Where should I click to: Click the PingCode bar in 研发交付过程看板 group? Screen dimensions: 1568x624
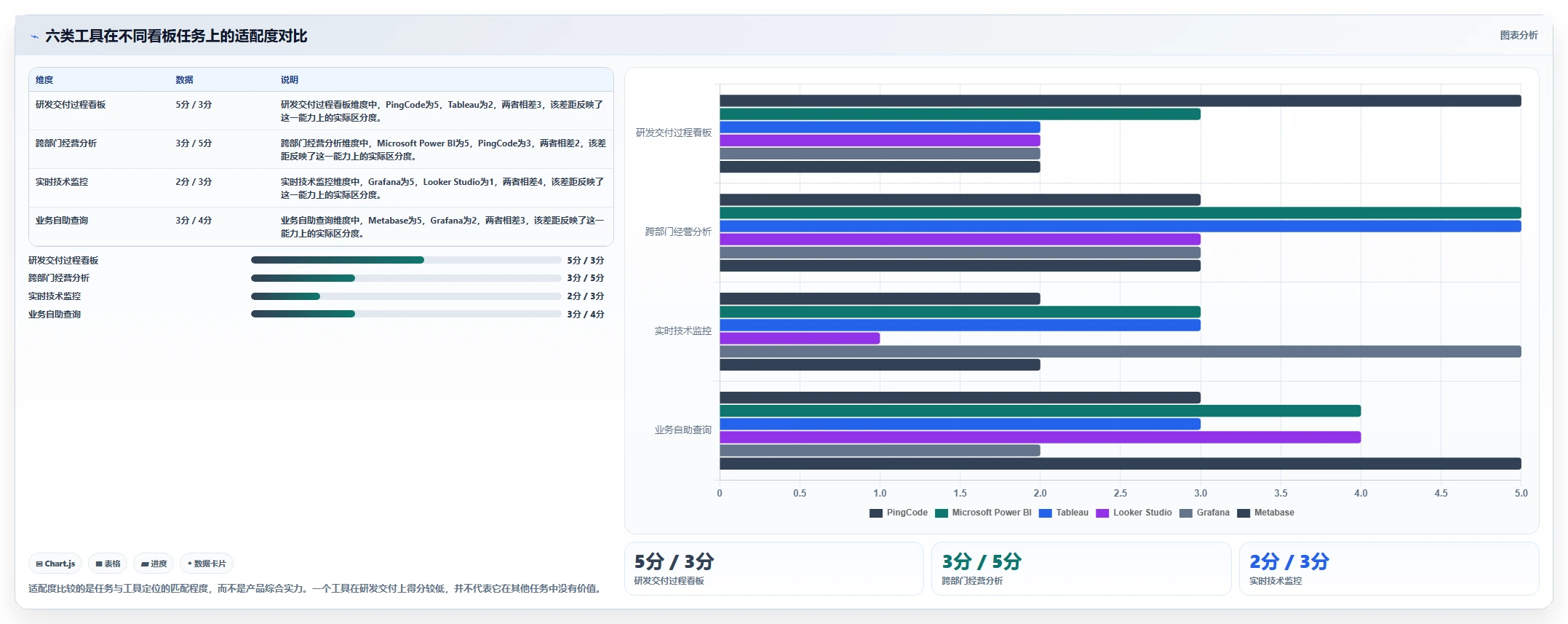[1120, 101]
